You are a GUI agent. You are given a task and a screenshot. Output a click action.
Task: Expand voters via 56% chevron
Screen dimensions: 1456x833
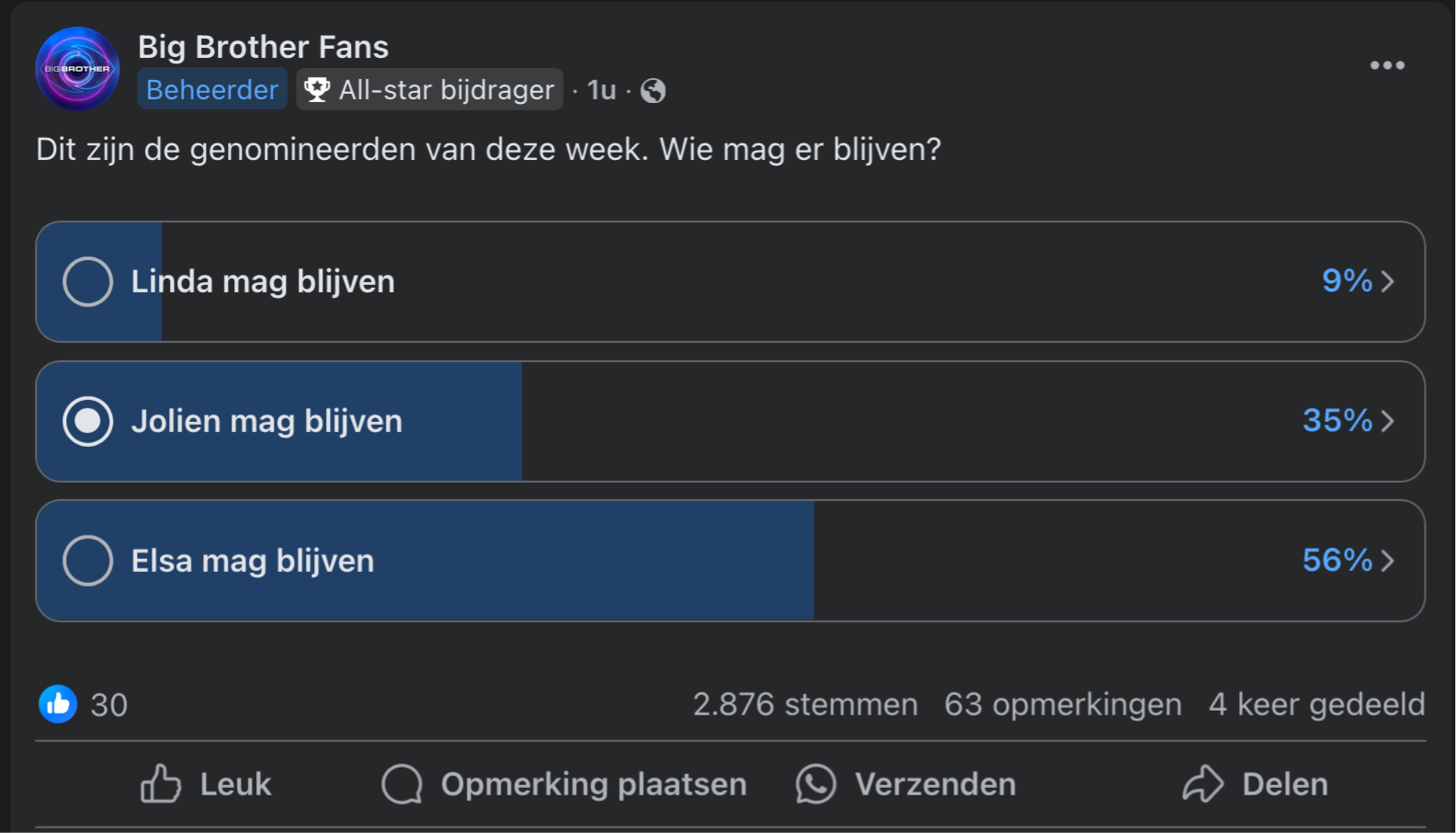[1388, 561]
